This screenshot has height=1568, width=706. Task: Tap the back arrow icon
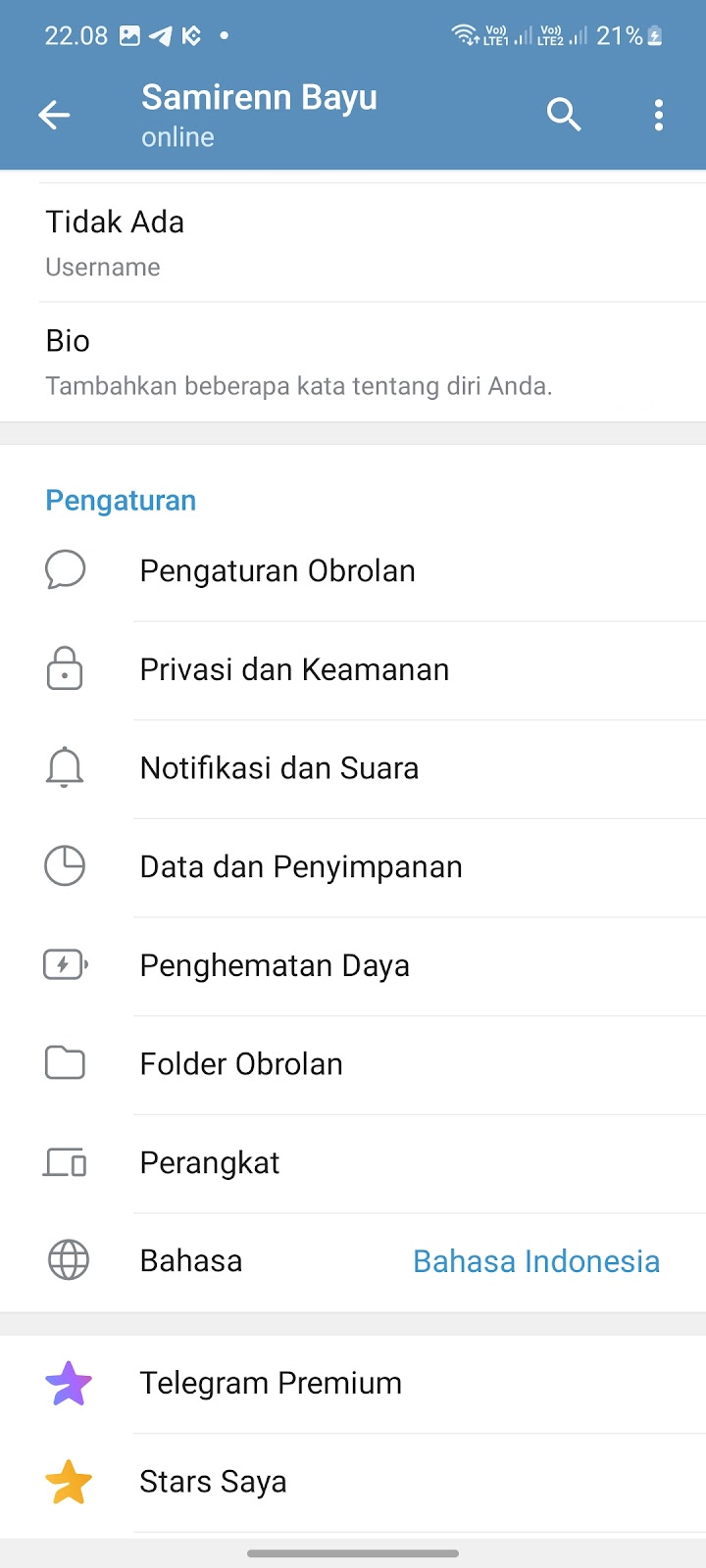click(54, 116)
